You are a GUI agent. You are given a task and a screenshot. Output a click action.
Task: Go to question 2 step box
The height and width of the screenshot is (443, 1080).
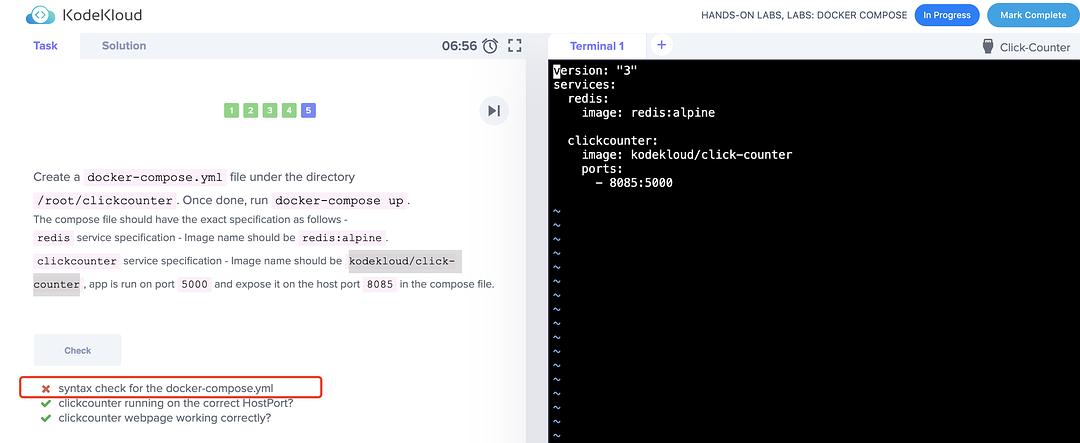(x=250, y=111)
